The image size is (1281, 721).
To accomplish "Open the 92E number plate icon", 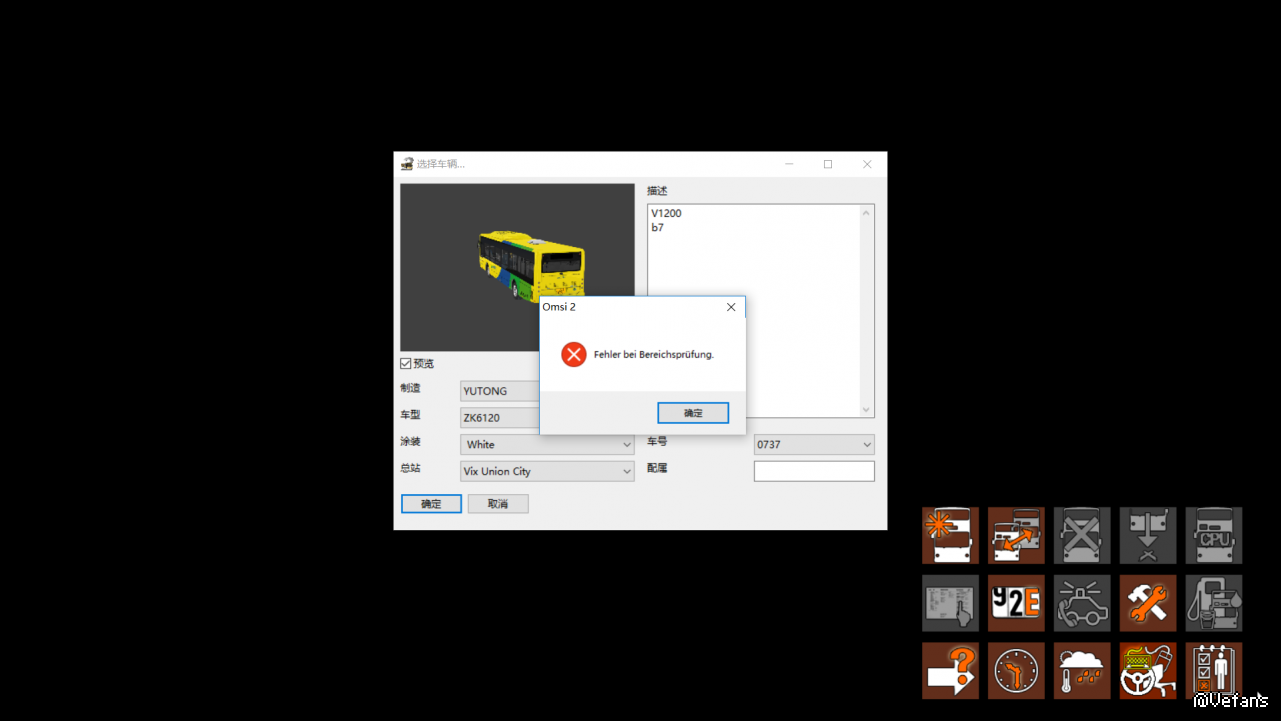I will [x=1016, y=603].
